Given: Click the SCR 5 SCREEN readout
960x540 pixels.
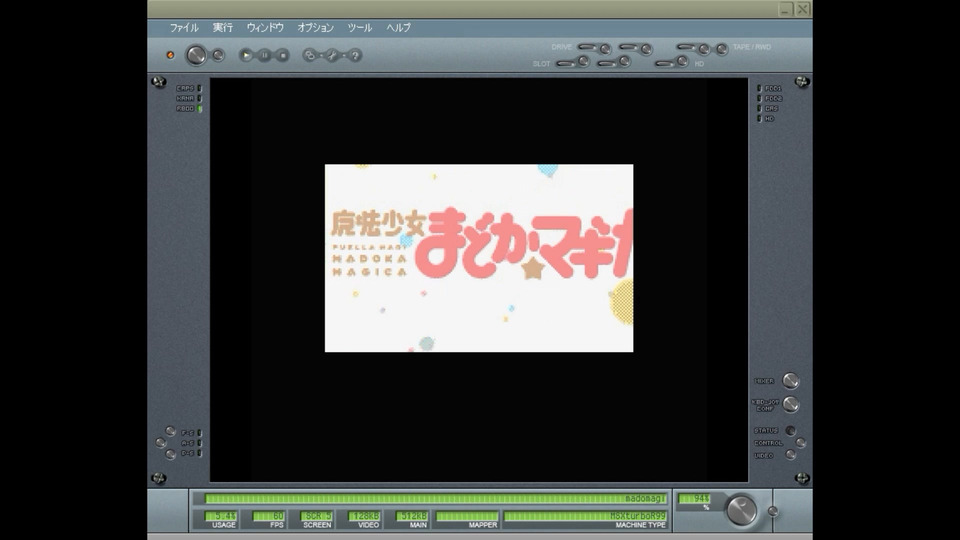Looking at the screenshot, I should click(317, 516).
